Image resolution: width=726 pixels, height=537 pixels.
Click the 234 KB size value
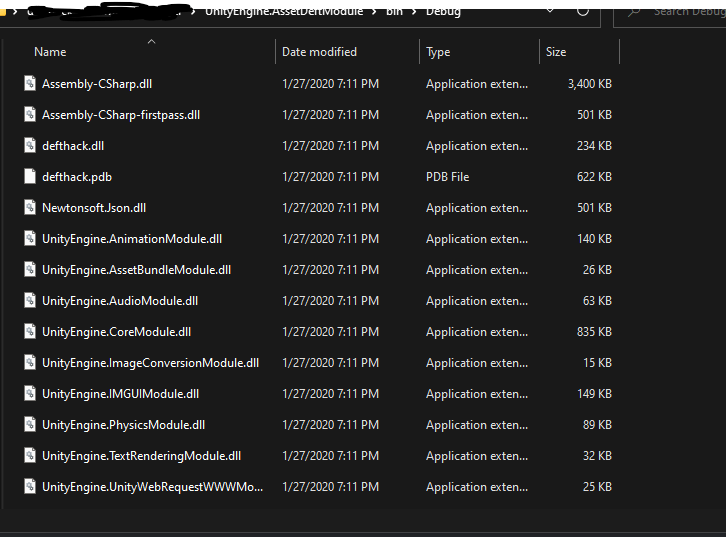click(594, 146)
